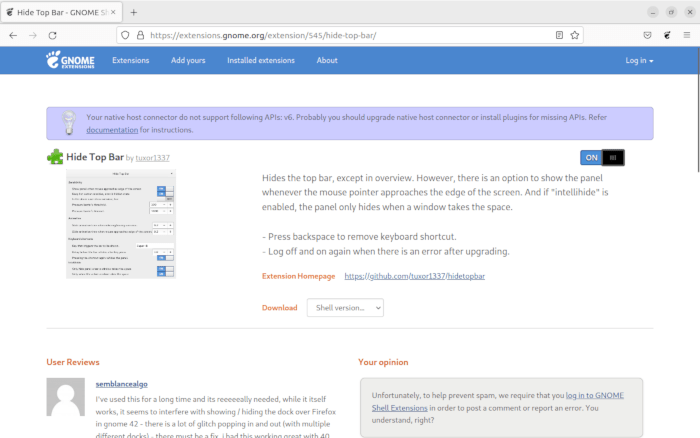
Task: Select the Hide Top Bar browser tab
Action: [62, 13]
